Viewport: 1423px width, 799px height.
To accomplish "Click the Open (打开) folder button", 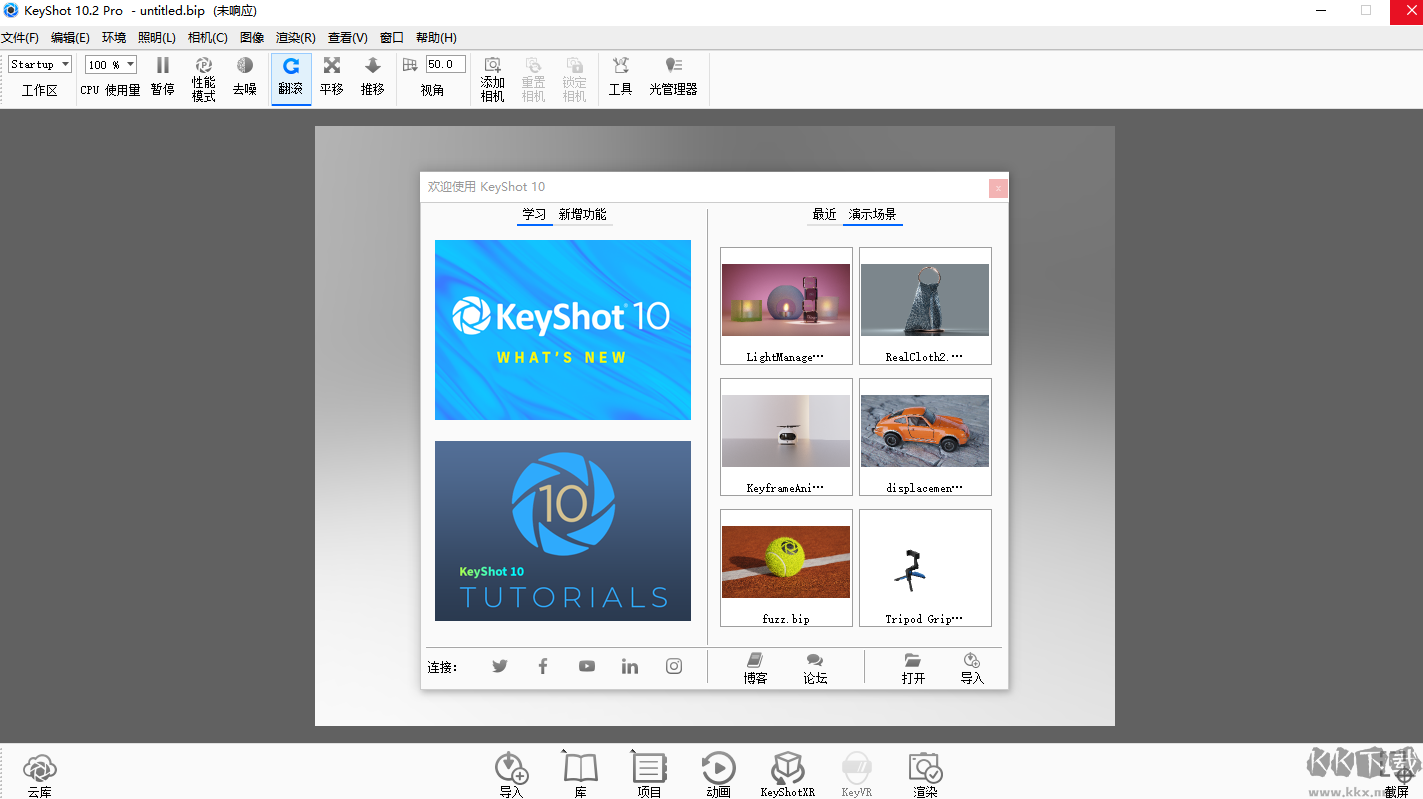I will point(913,668).
